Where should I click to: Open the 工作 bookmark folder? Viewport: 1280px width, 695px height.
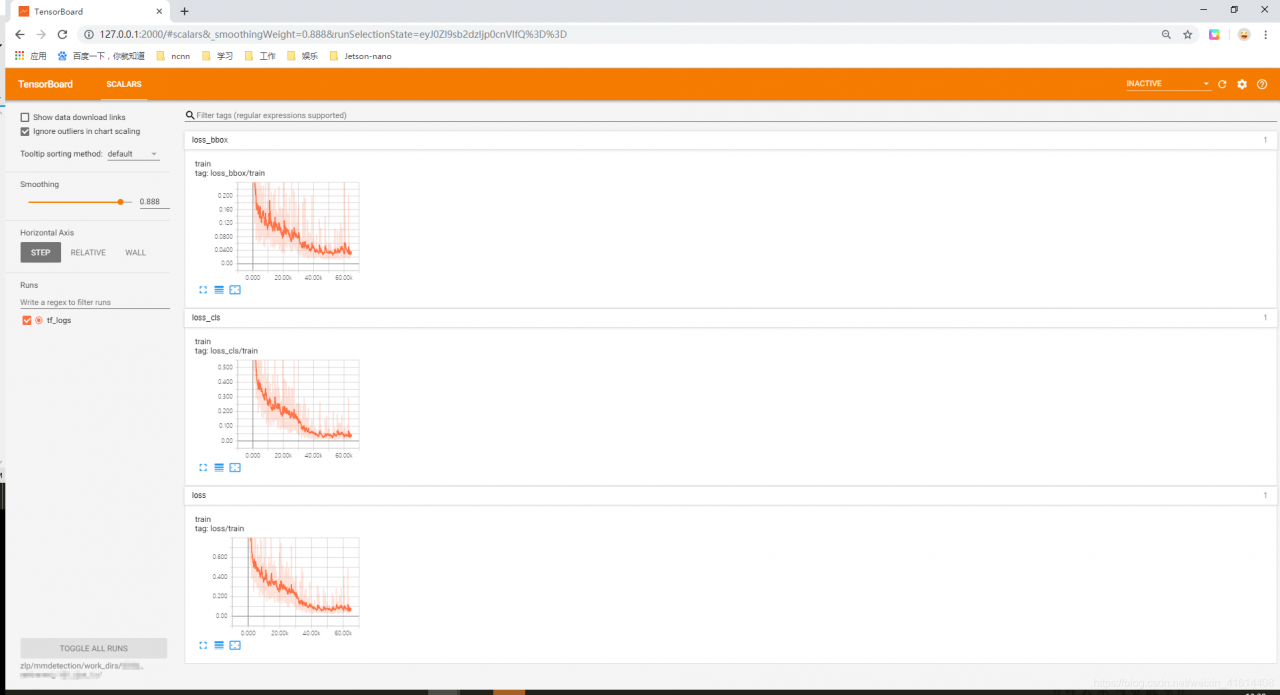pyautogui.click(x=260, y=56)
